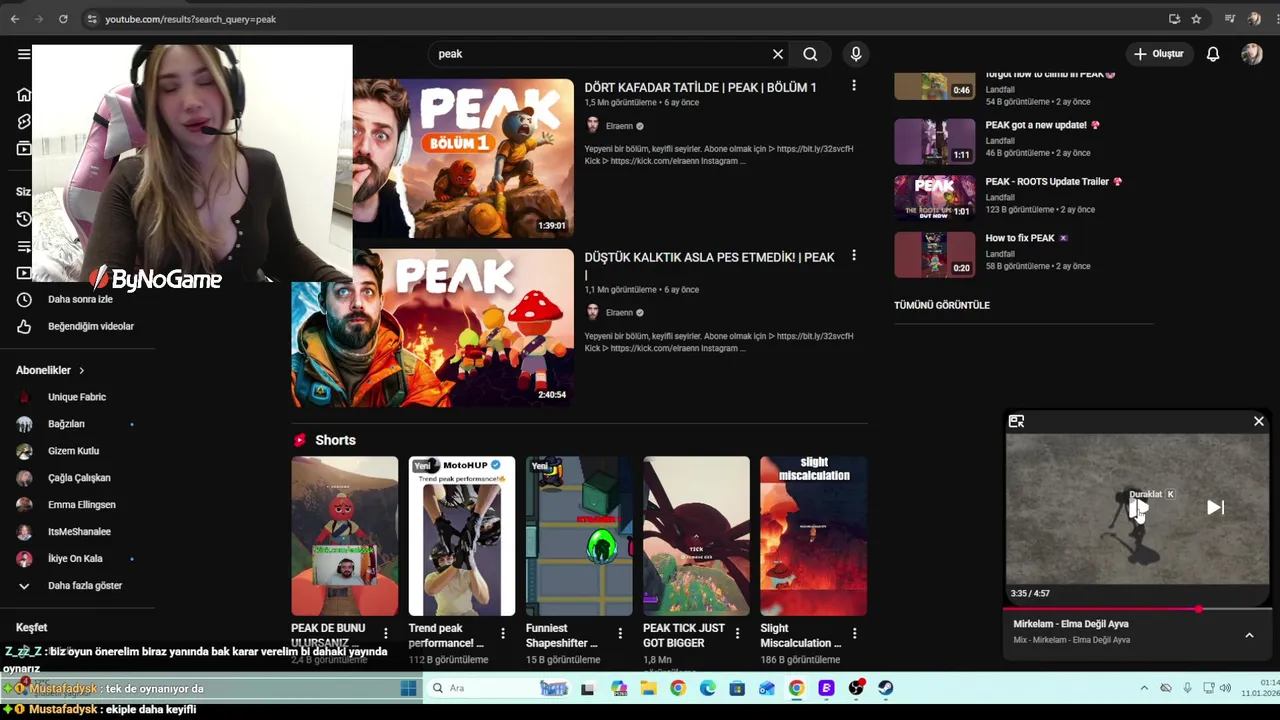Open the Unique Fabric subscription
This screenshot has width=1280, height=720.
[x=77, y=397]
